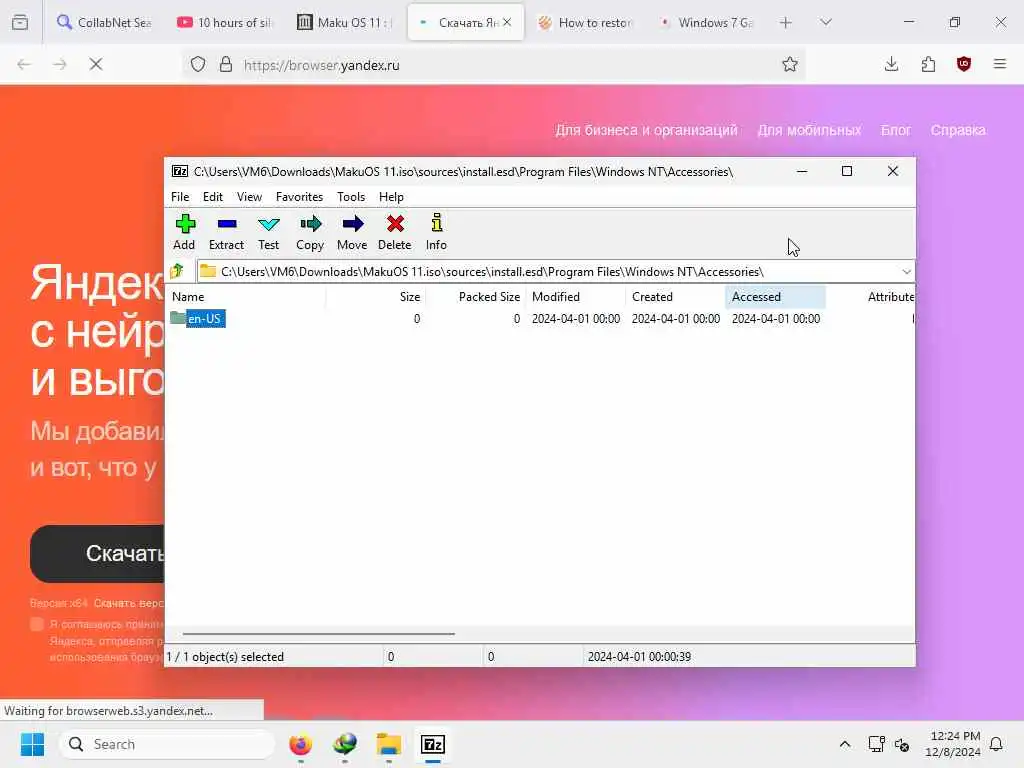Open the Favorites menu
Image resolution: width=1024 pixels, height=768 pixels.
[299, 197]
